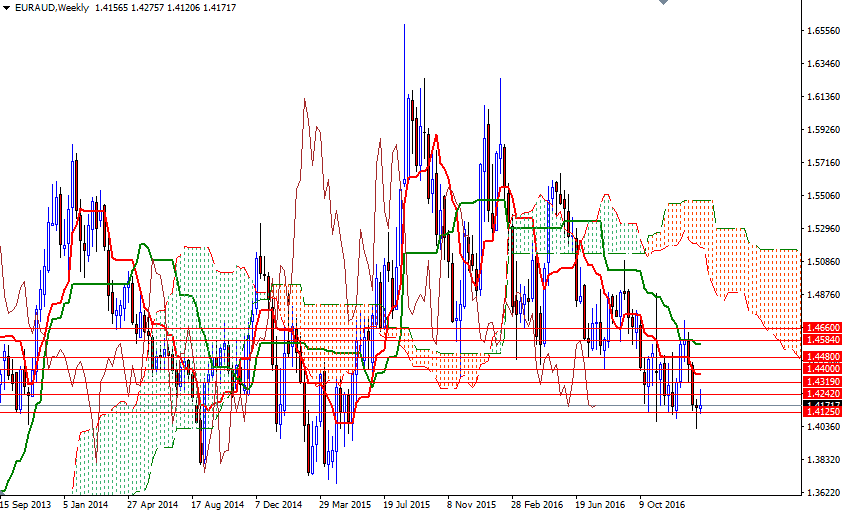Click the 8 Nov 2015 date label
The height and width of the screenshot is (512, 842).
point(471,504)
